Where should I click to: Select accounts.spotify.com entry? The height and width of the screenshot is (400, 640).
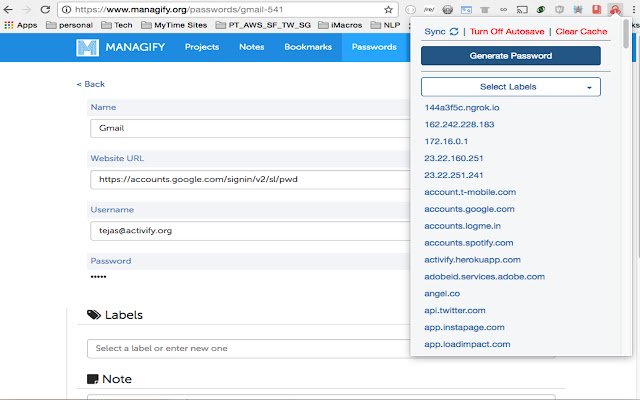(x=469, y=243)
